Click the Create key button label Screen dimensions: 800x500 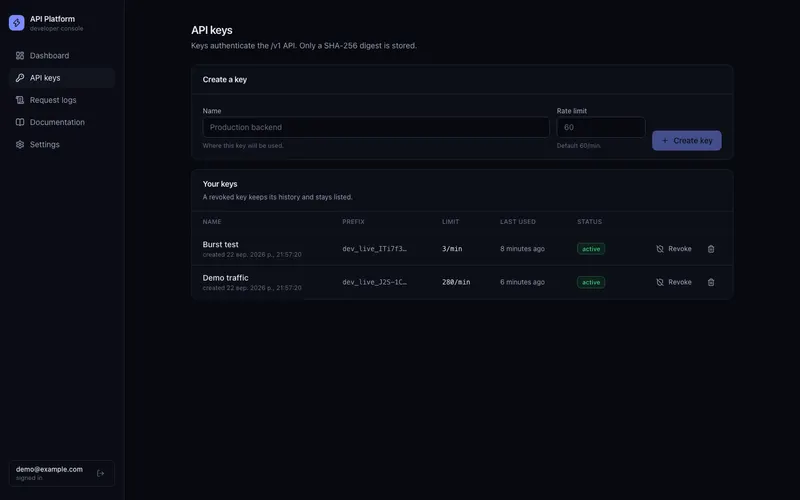point(692,140)
